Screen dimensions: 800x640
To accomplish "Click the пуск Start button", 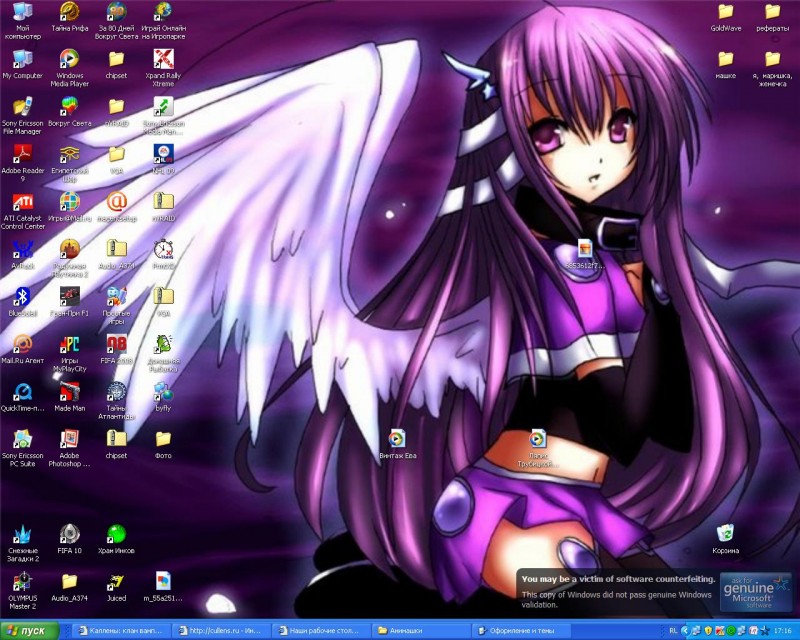I will [x=30, y=631].
